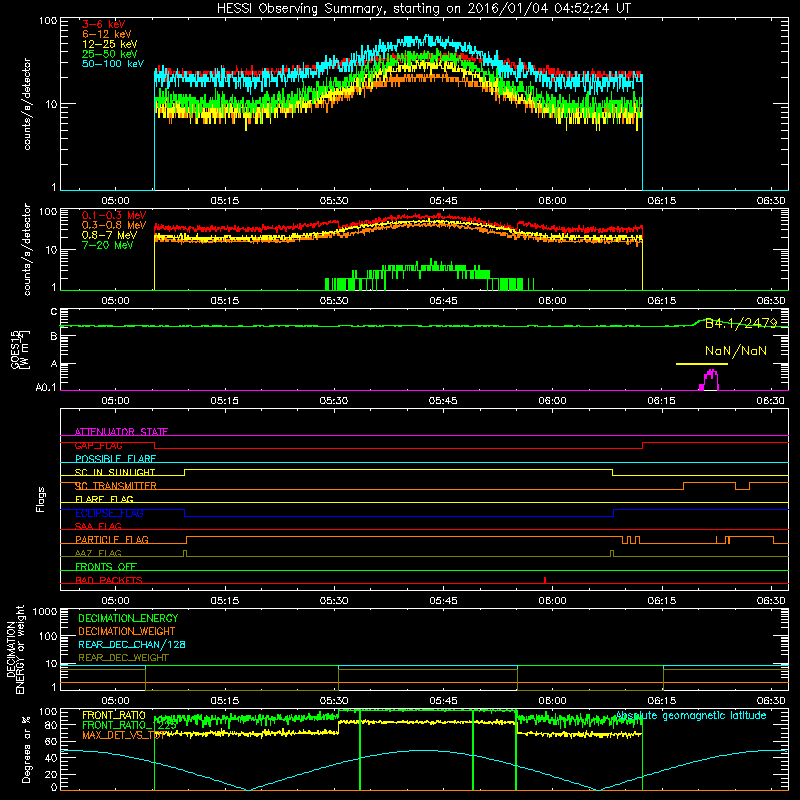This screenshot has height=800, width=800.
Task: Click the red 0.1-0.3 MeV legend label
Action: 114,215
